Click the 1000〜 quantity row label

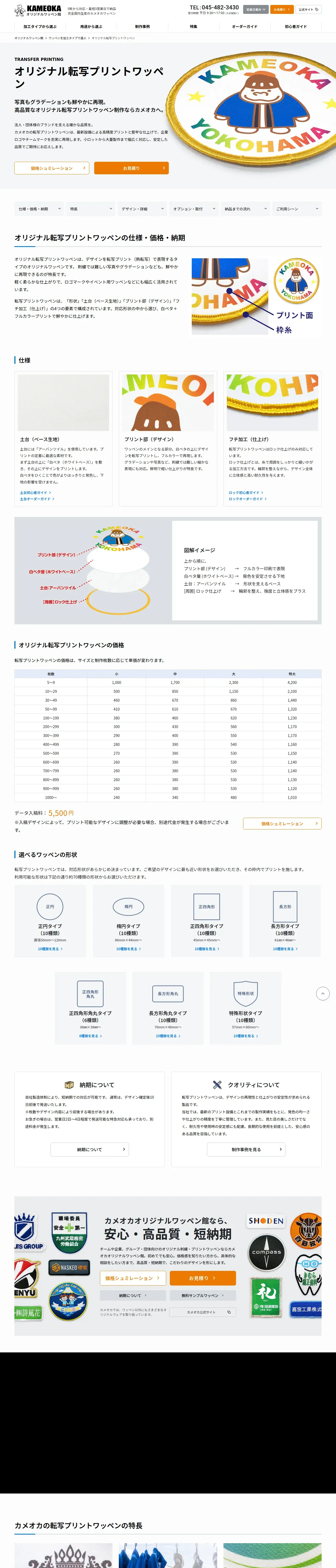coord(51,797)
